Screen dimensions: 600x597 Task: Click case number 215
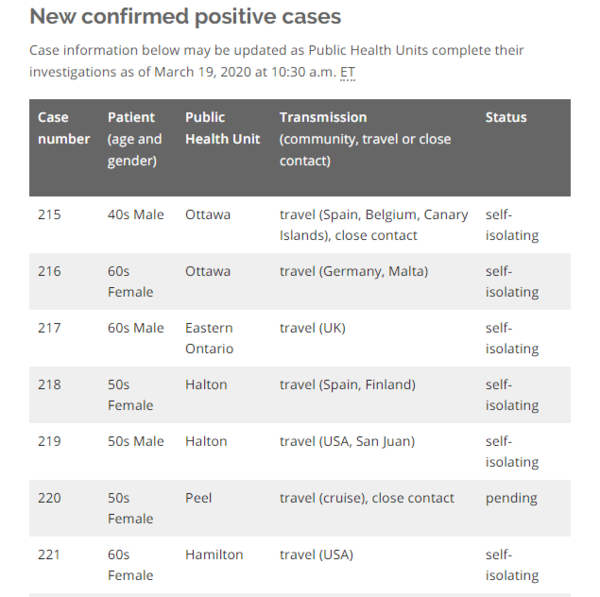pos(49,215)
